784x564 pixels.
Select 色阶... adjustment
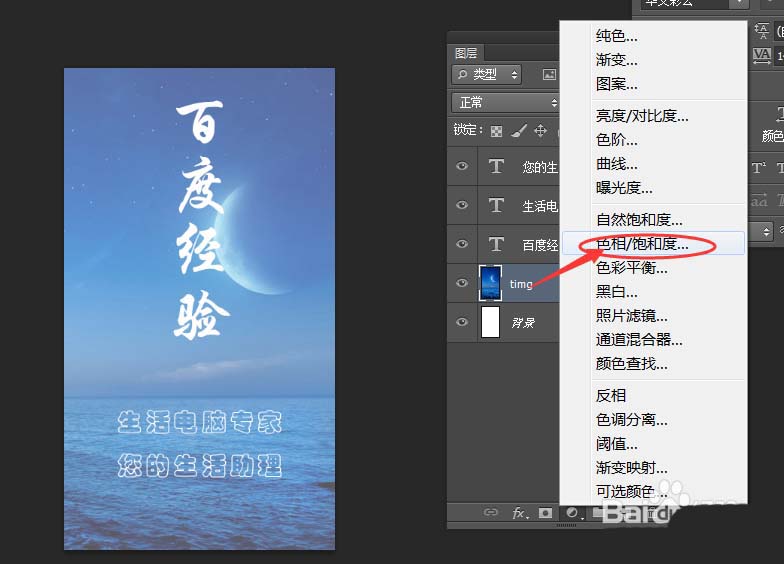click(x=616, y=140)
